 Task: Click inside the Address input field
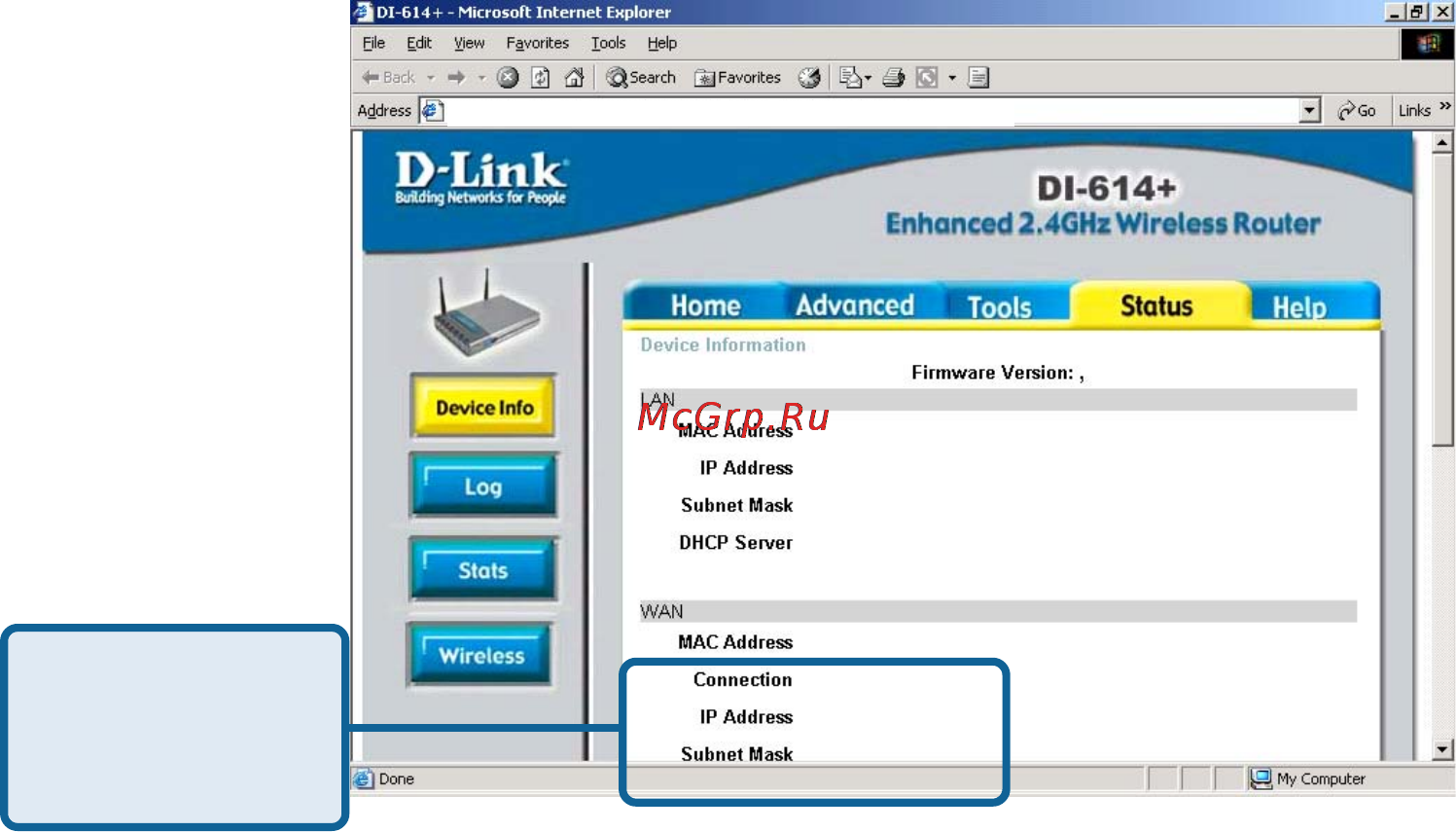[870, 110]
